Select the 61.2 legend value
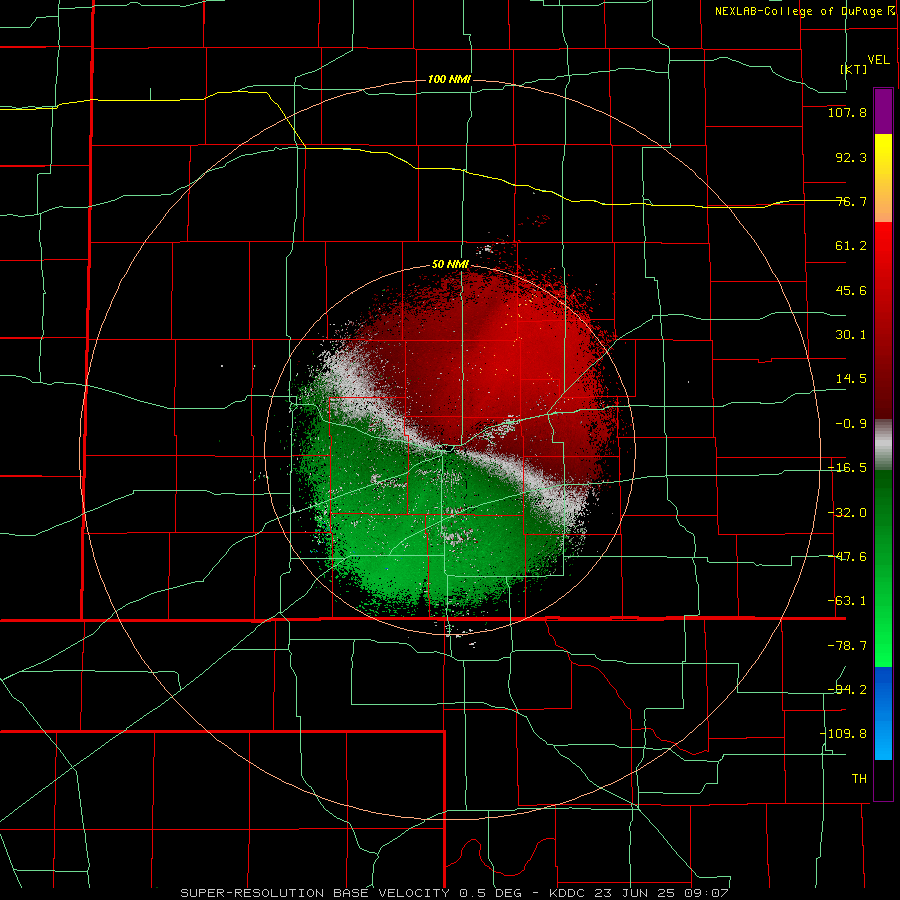The height and width of the screenshot is (900, 900). pyautogui.click(x=851, y=246)
